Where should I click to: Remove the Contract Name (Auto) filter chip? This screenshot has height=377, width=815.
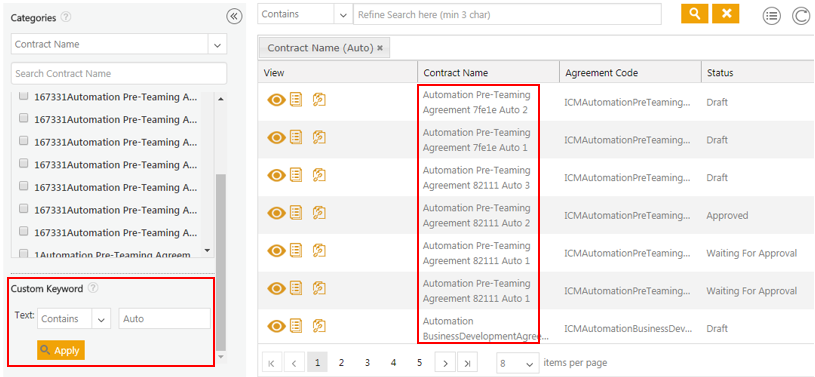pos(380,48)
